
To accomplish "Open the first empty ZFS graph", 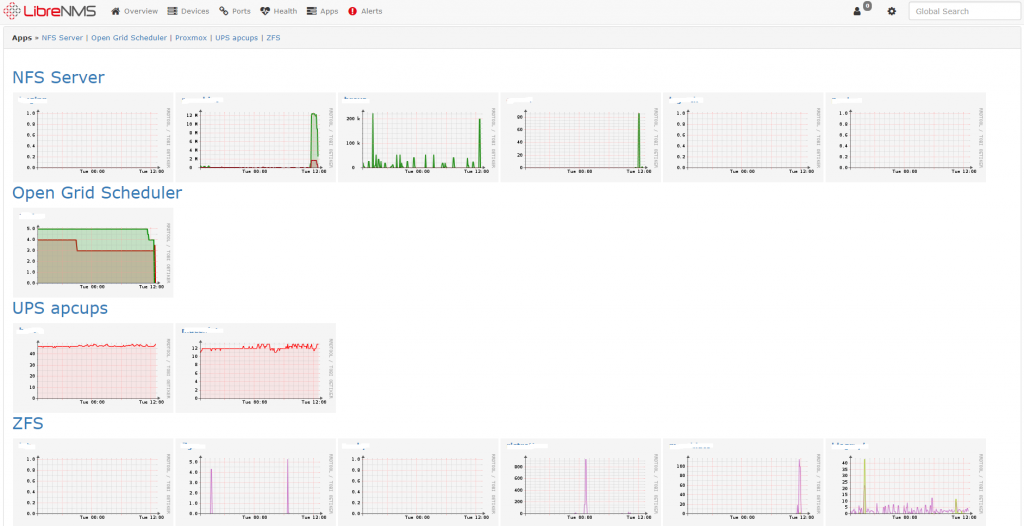I will pyautogui.click(x=93, y=482).
